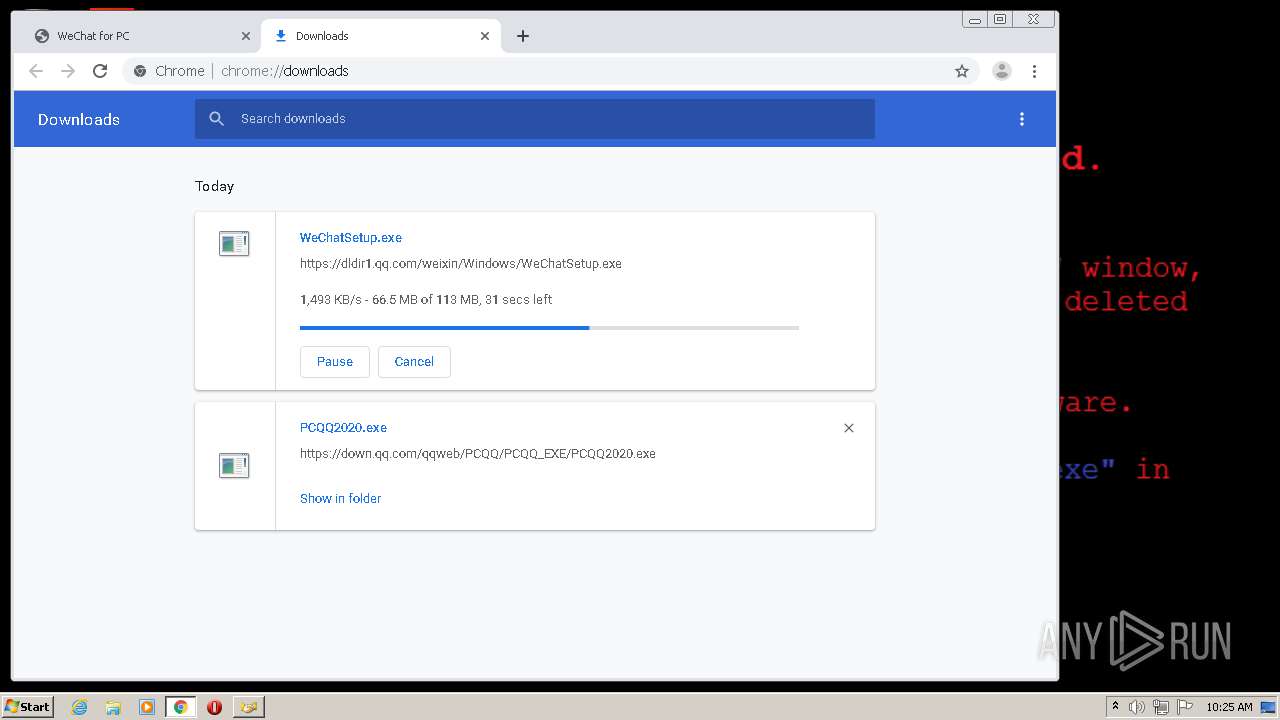Show PCQQ2020.exe in folder
Viewport: 1280px width, 720px height.
click(x=340, y=498)
